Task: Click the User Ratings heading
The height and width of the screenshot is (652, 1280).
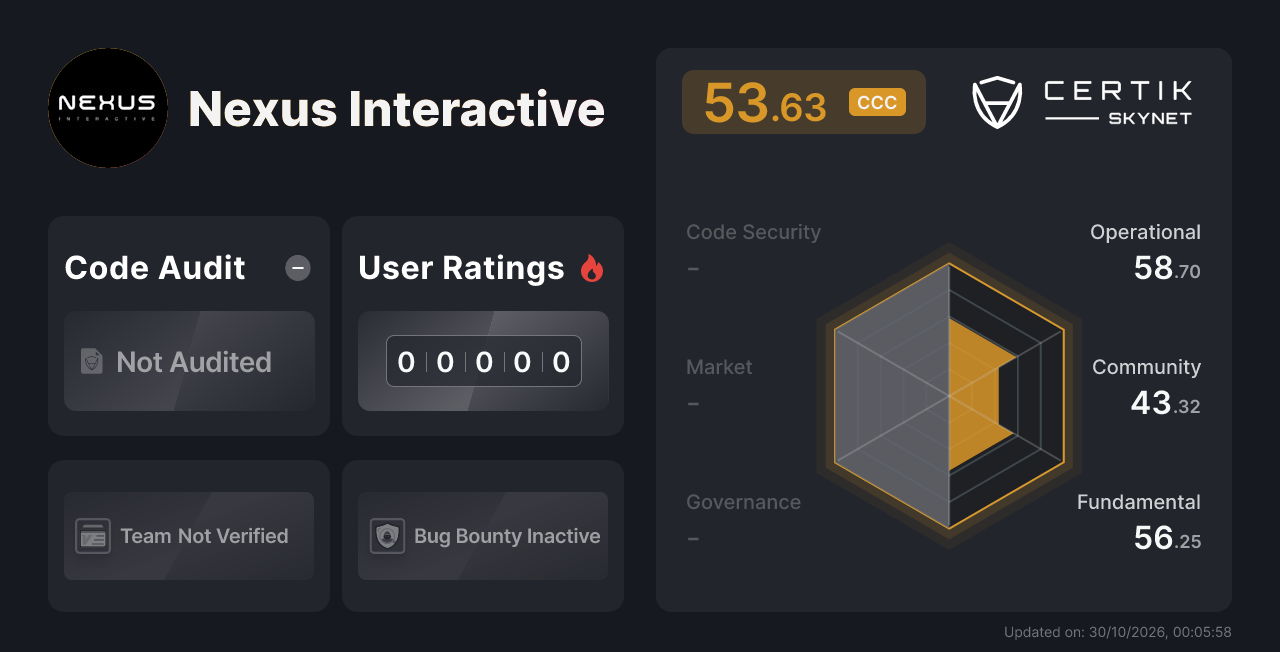Action: (x=461, y=268)
